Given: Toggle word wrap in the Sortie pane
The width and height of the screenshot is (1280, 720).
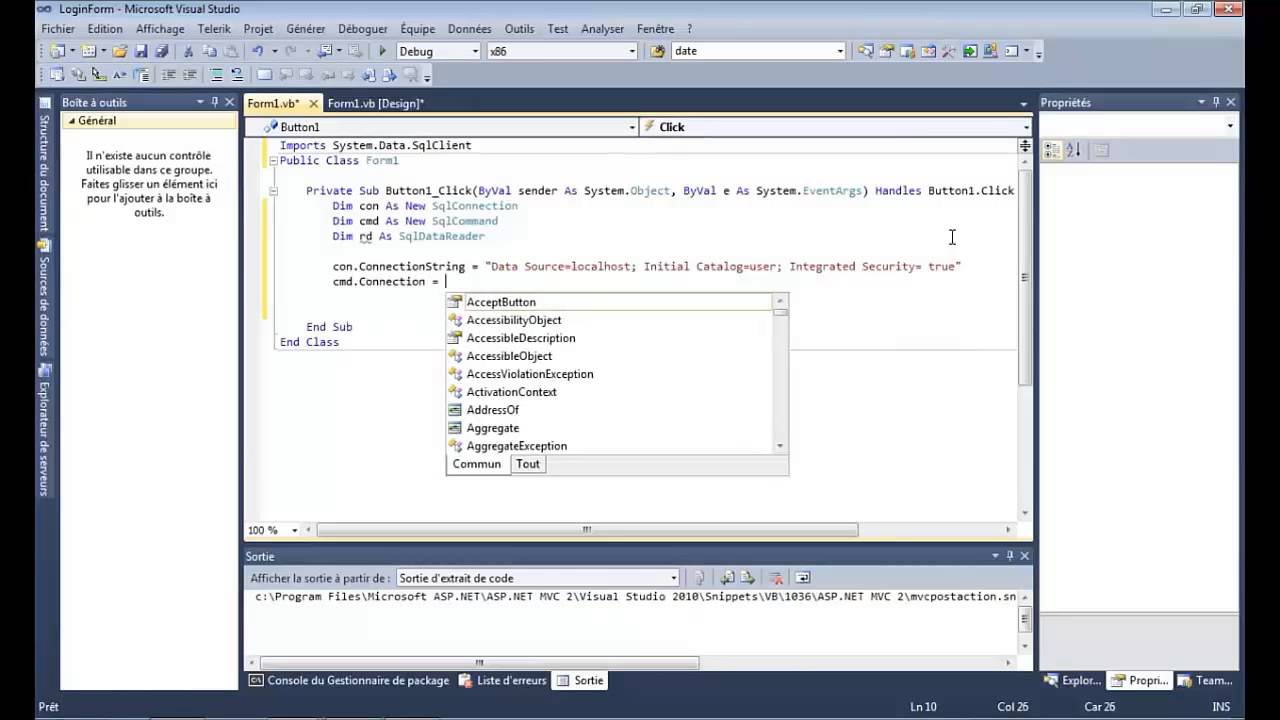Looking at the screenshot, I should click(802, 578).
